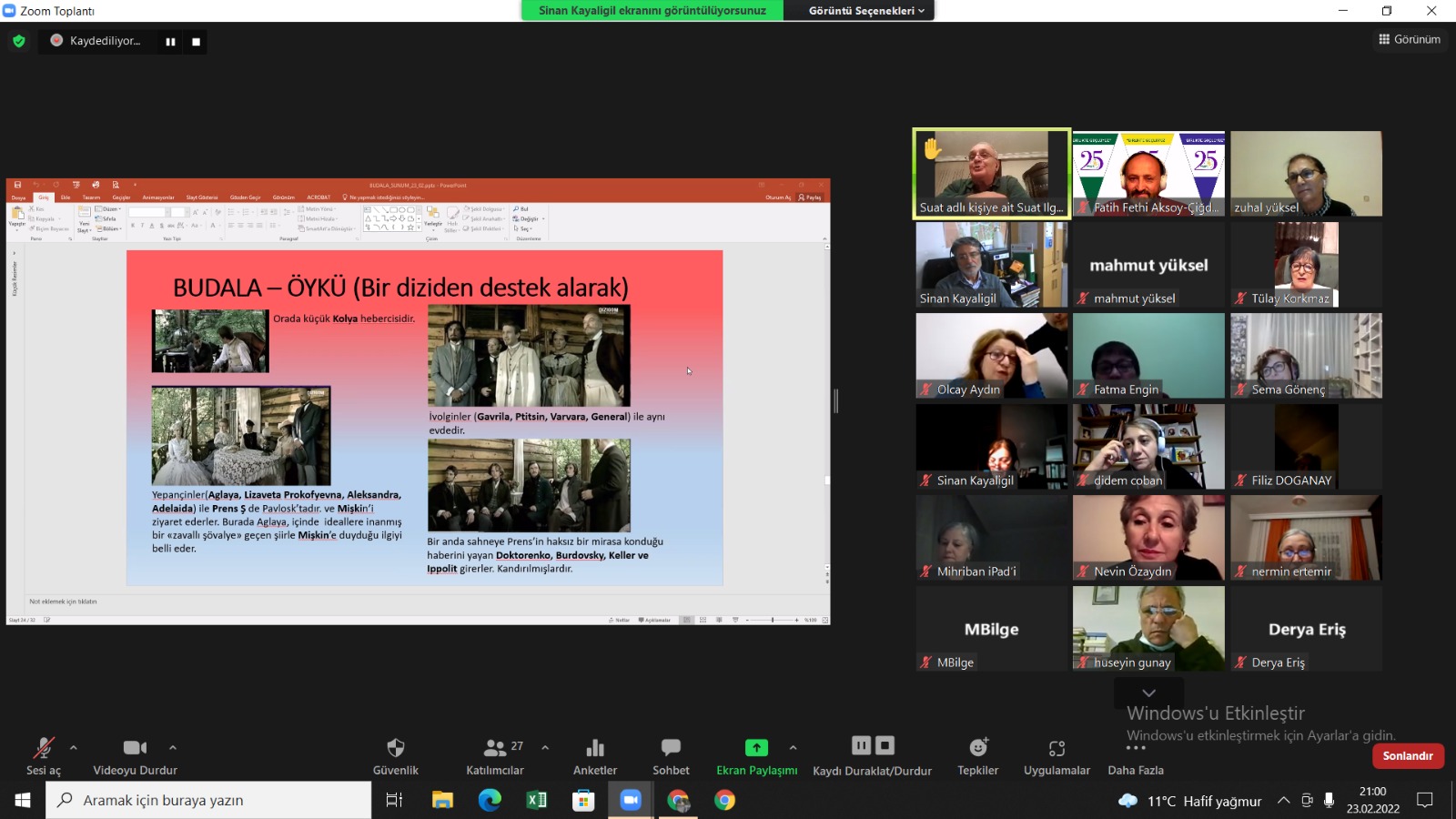
Task: Open Windows Start menu
Action: coord(23,800)
